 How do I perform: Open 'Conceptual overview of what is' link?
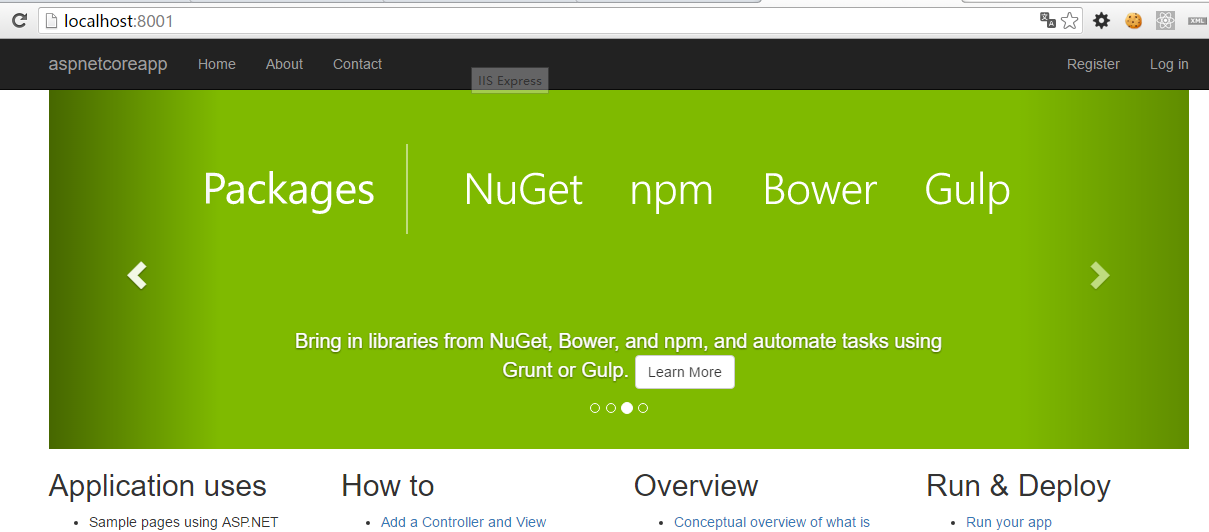point(772,522)
